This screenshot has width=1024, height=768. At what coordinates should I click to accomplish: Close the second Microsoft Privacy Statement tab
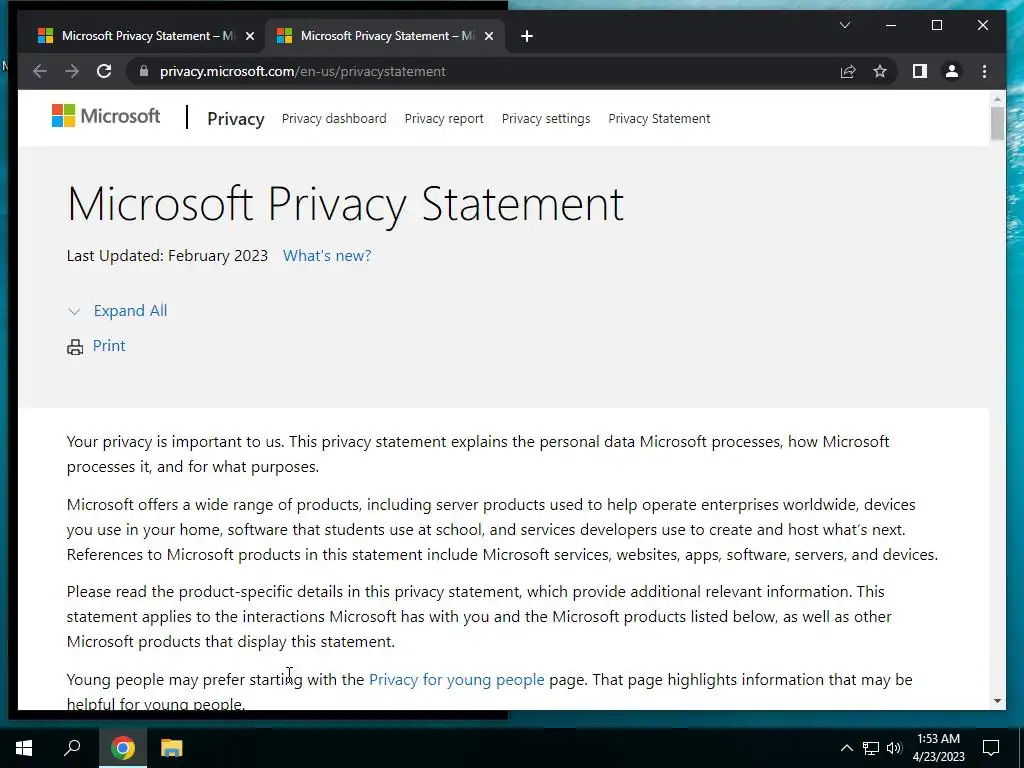(x=488, y=36)
